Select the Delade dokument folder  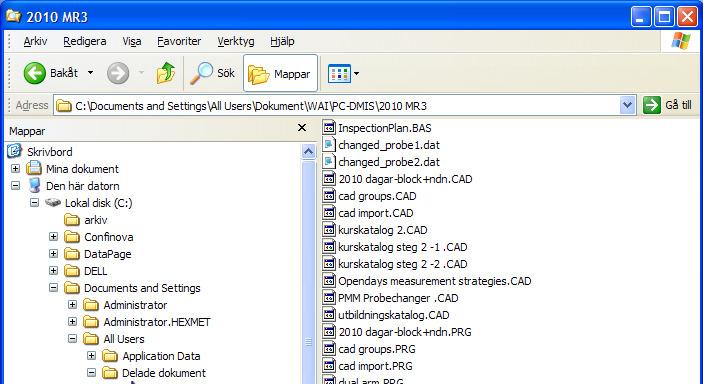pos(164,373)
